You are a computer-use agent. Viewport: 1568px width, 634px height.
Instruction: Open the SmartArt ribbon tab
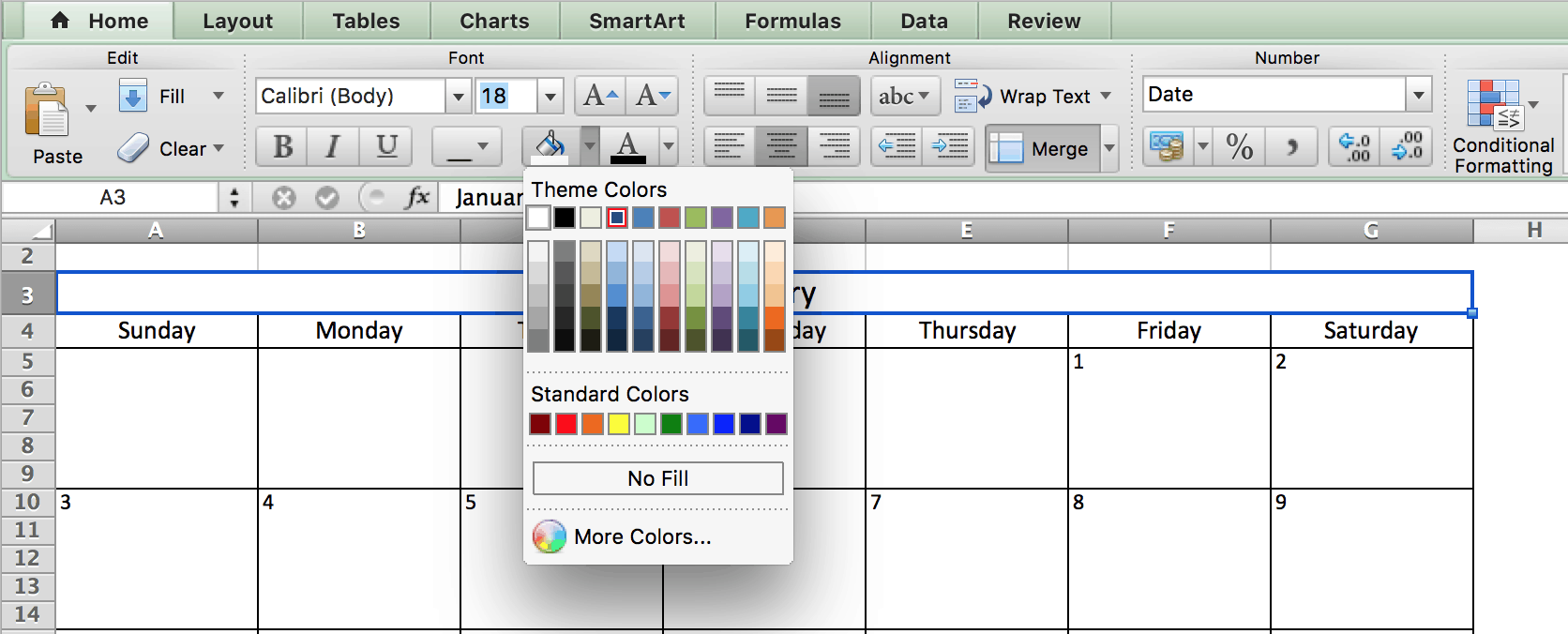[637, 21]
